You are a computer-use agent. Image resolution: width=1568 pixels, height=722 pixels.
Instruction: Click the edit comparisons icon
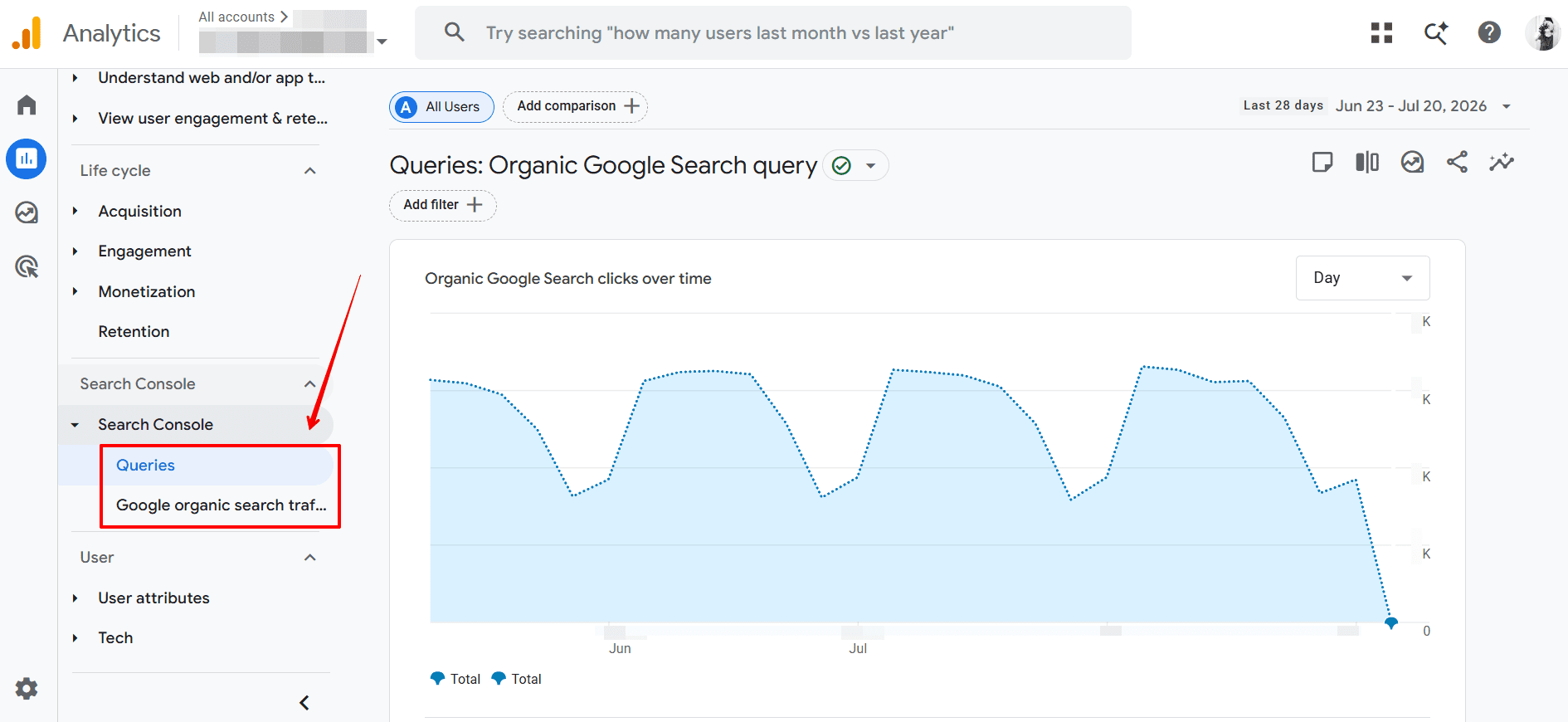point(1367,162)
